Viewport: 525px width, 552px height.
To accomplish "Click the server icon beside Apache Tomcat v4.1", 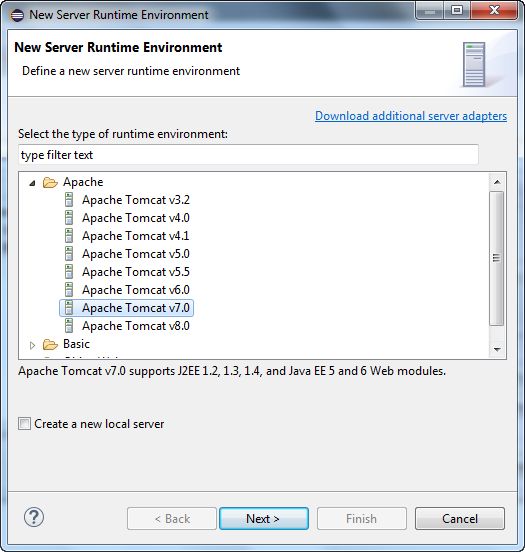I will pos(69,236).
